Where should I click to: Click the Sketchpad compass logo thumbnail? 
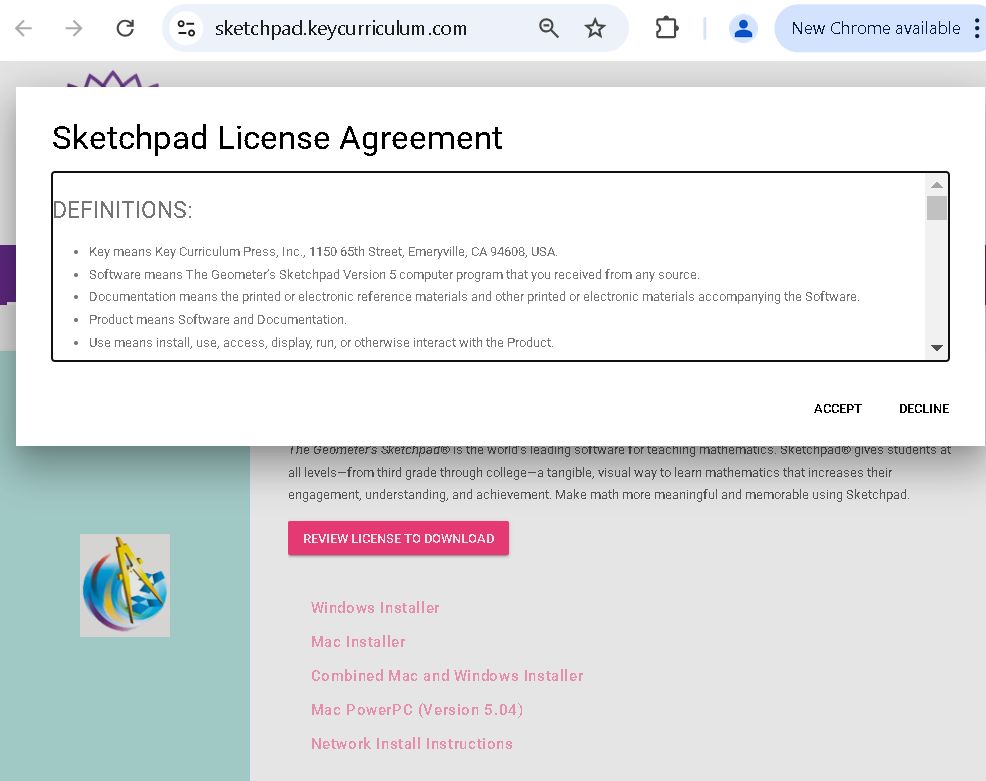(x=125, y=585)
